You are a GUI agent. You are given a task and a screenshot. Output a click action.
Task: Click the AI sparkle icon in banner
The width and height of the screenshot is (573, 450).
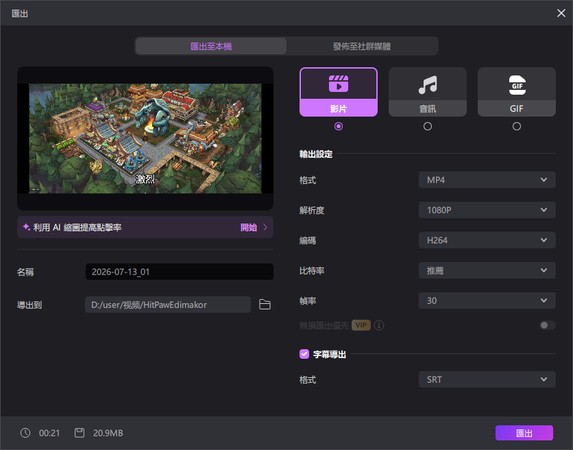point(26,227)
